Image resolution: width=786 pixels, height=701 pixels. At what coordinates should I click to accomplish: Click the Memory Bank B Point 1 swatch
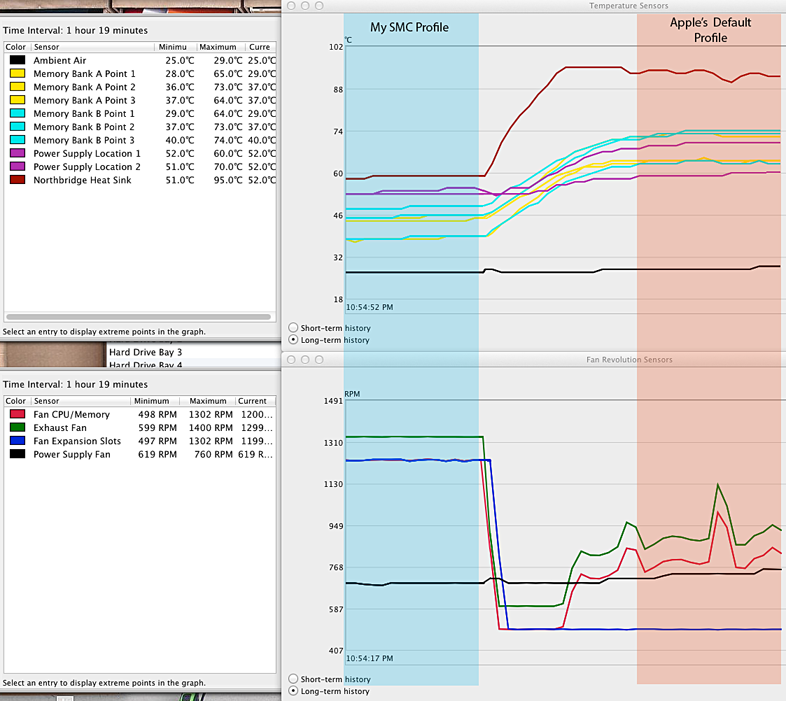[x=18, y=113]
